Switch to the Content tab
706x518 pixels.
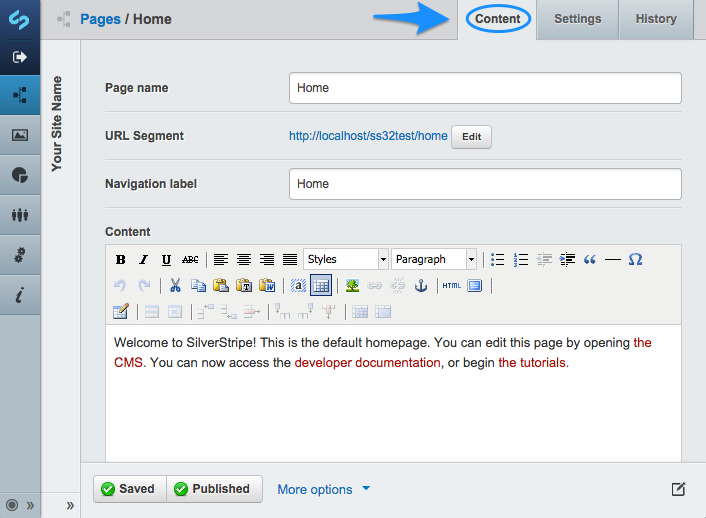click(x=498, y=19)
